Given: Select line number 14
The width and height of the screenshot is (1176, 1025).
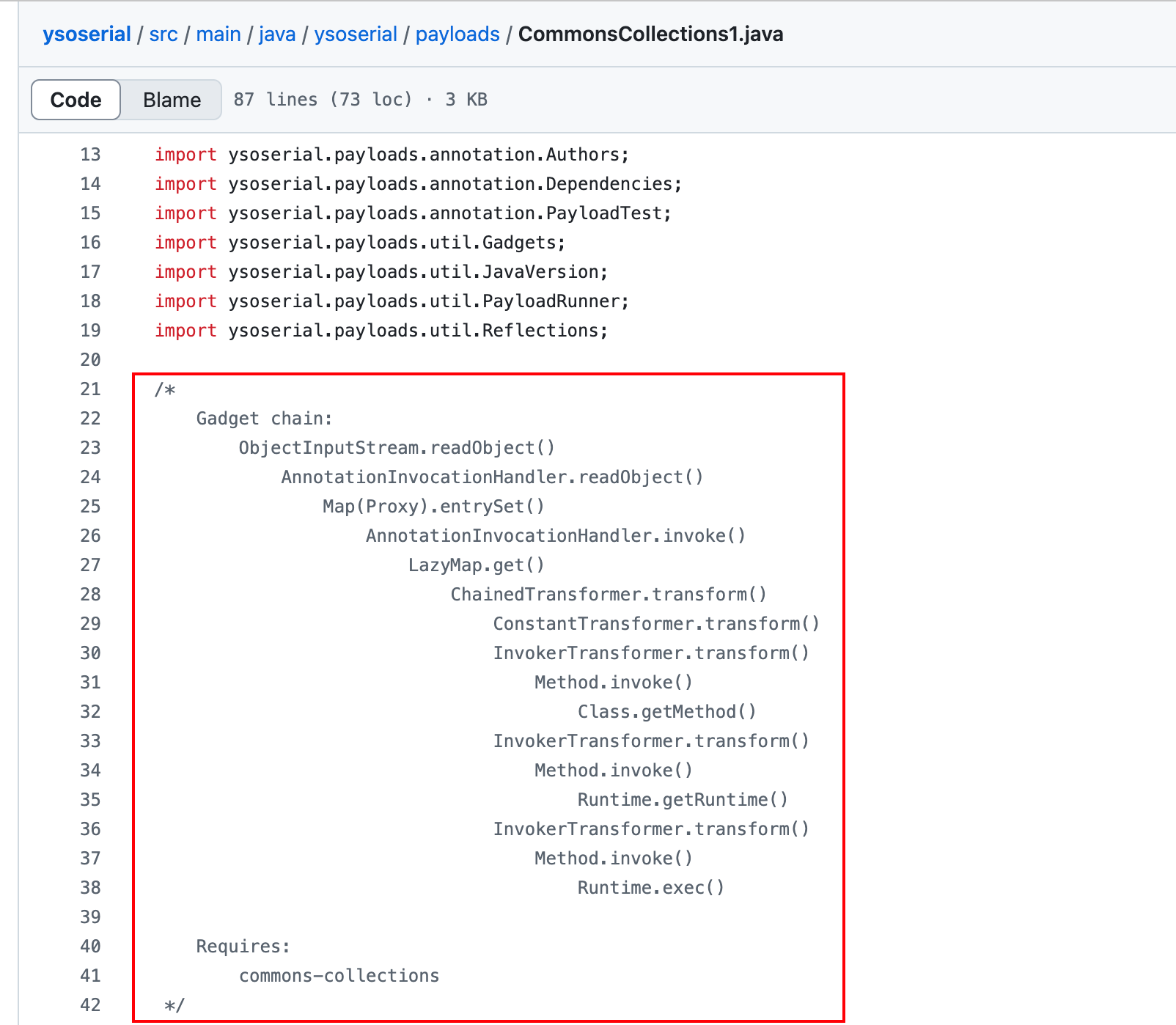Looking at the screenshot, I should pyautogui.click(x=90, y=184).
